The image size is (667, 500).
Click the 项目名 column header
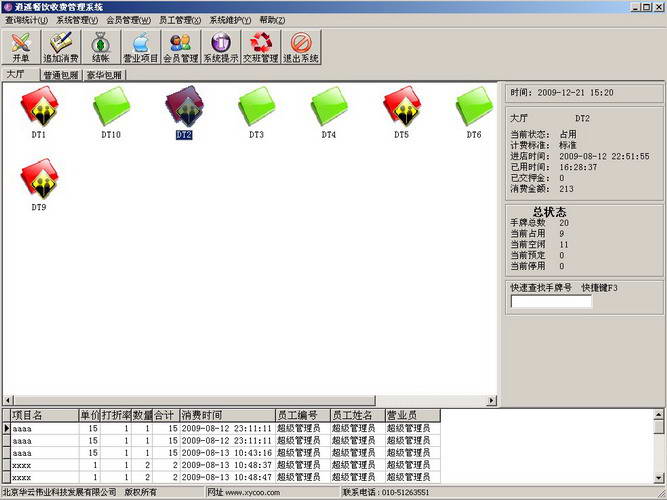tap(45, 415)
